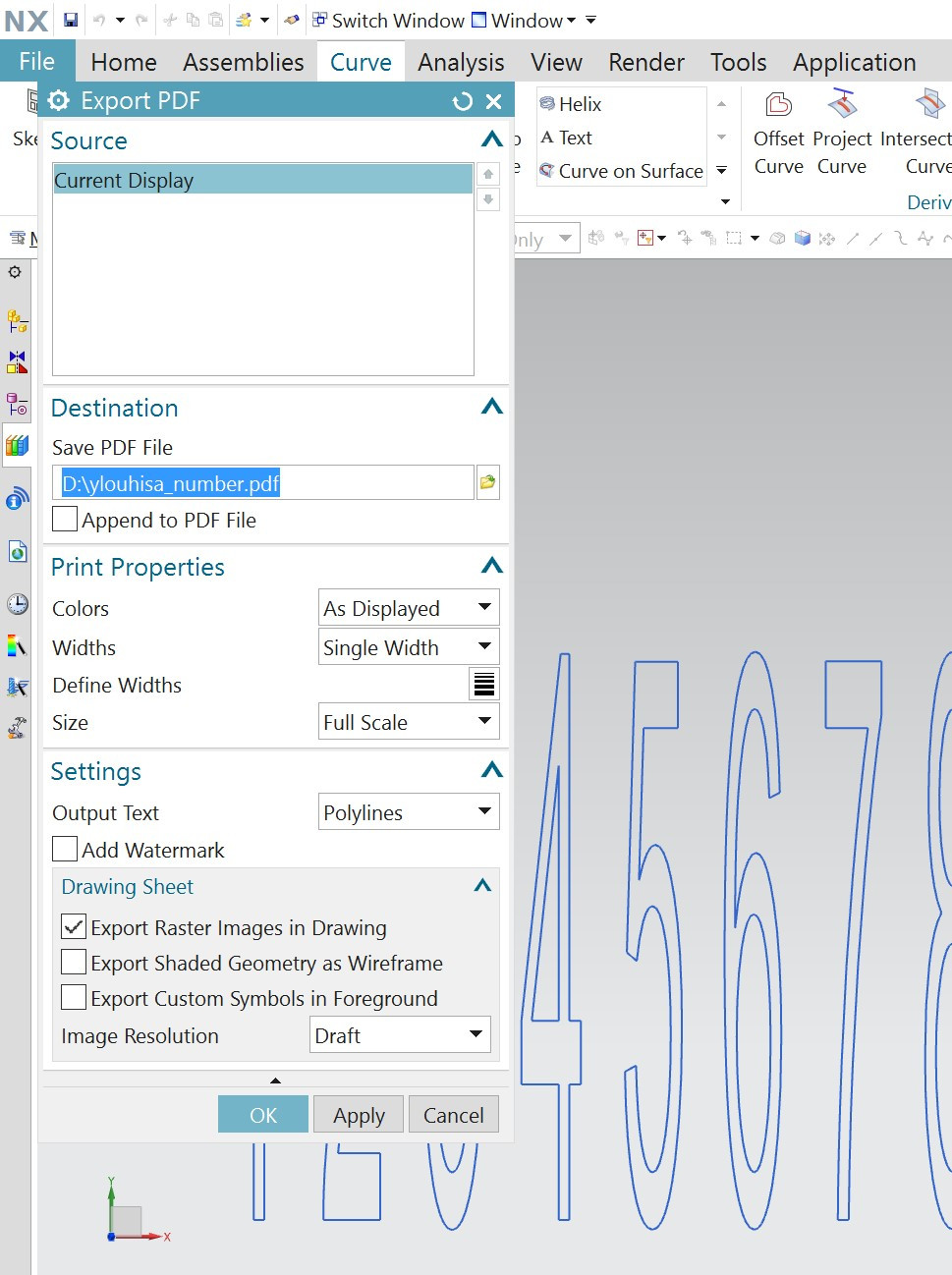
Task: Switch to the View tab
Action: (x=557, y=62)
